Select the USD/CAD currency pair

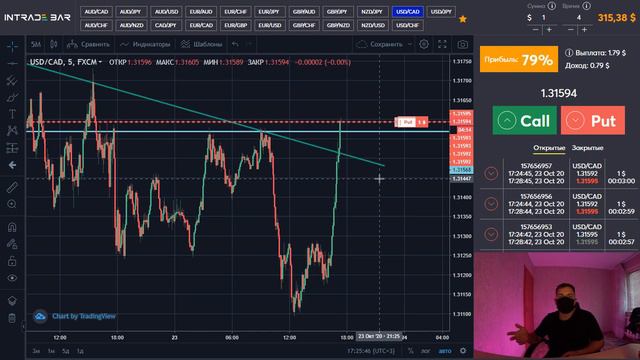pos(408,12)
